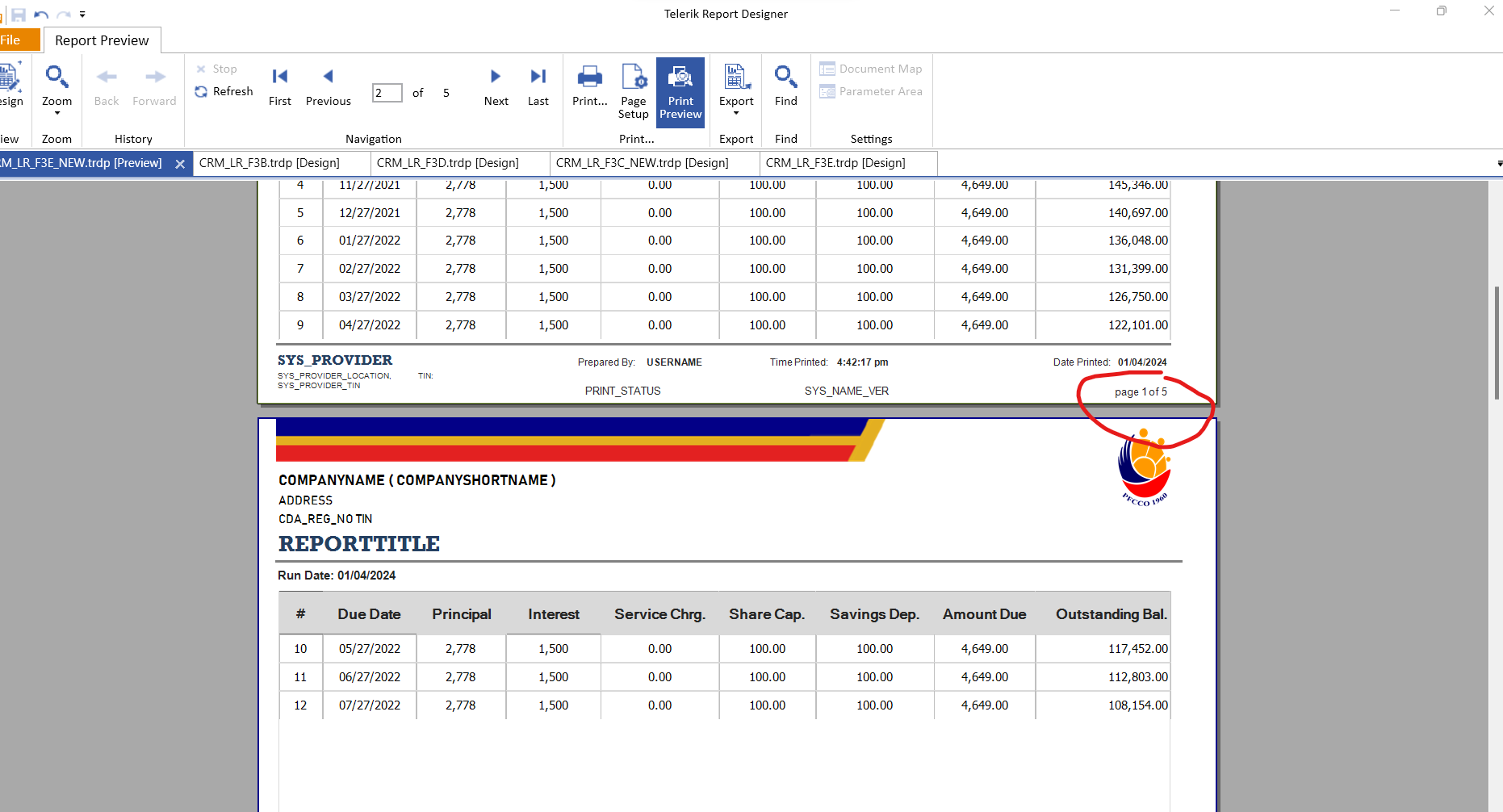The width and height of the screenshot is (1503, 812).
Task: Toggle Print Preview mode
Action: click(680, 92)
